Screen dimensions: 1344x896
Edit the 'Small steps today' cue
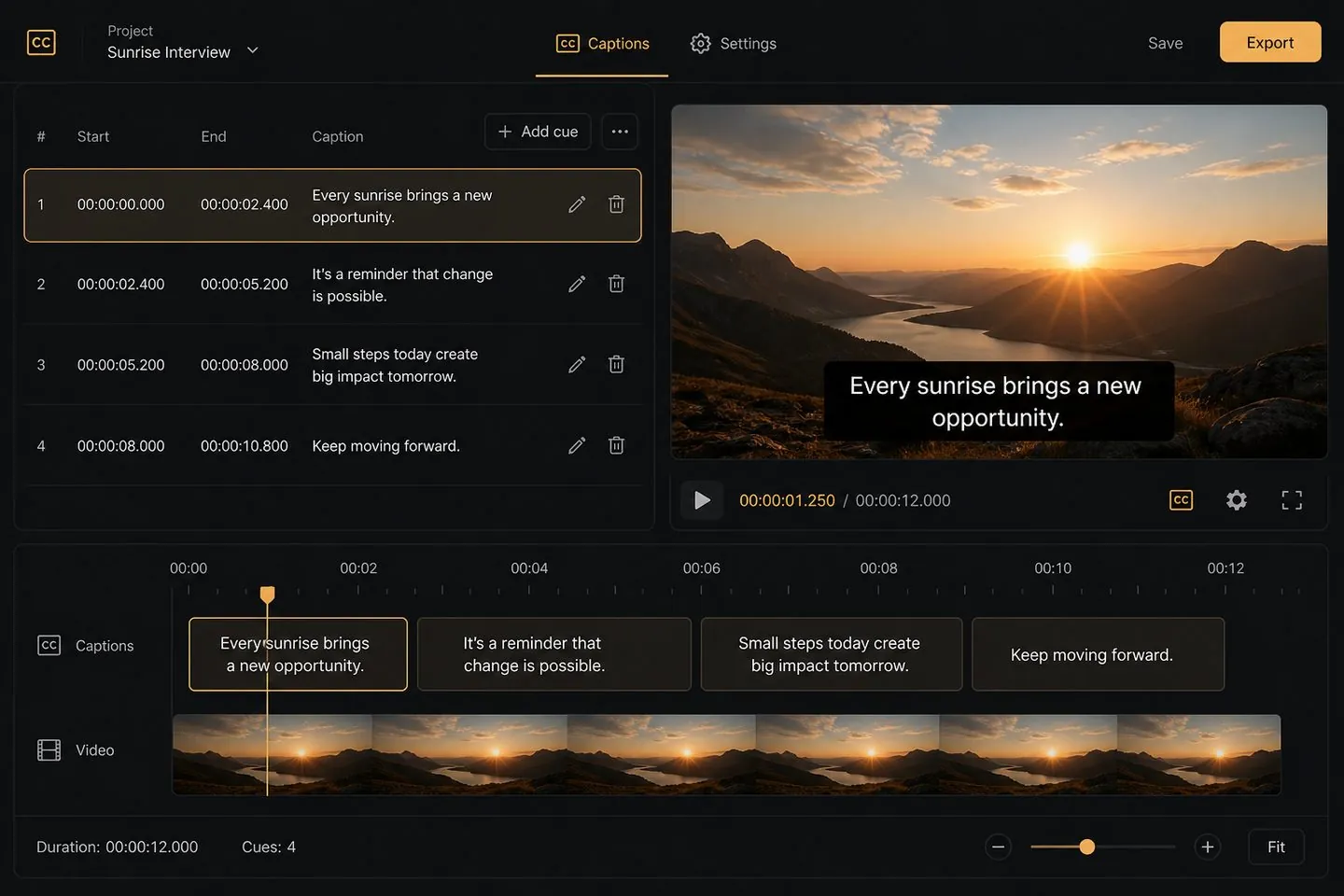(577, 364)
